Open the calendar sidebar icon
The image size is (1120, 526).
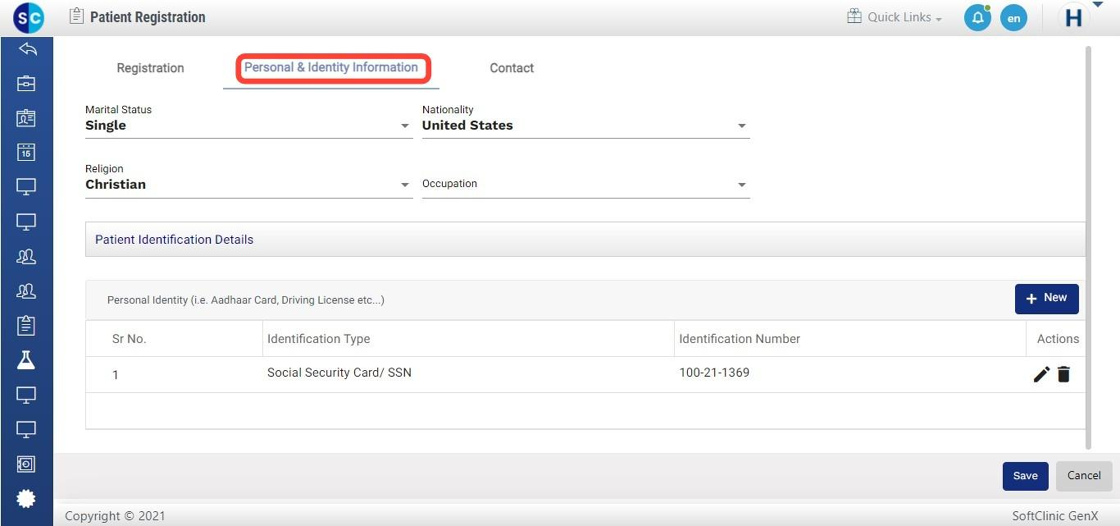tap(26, 152)
